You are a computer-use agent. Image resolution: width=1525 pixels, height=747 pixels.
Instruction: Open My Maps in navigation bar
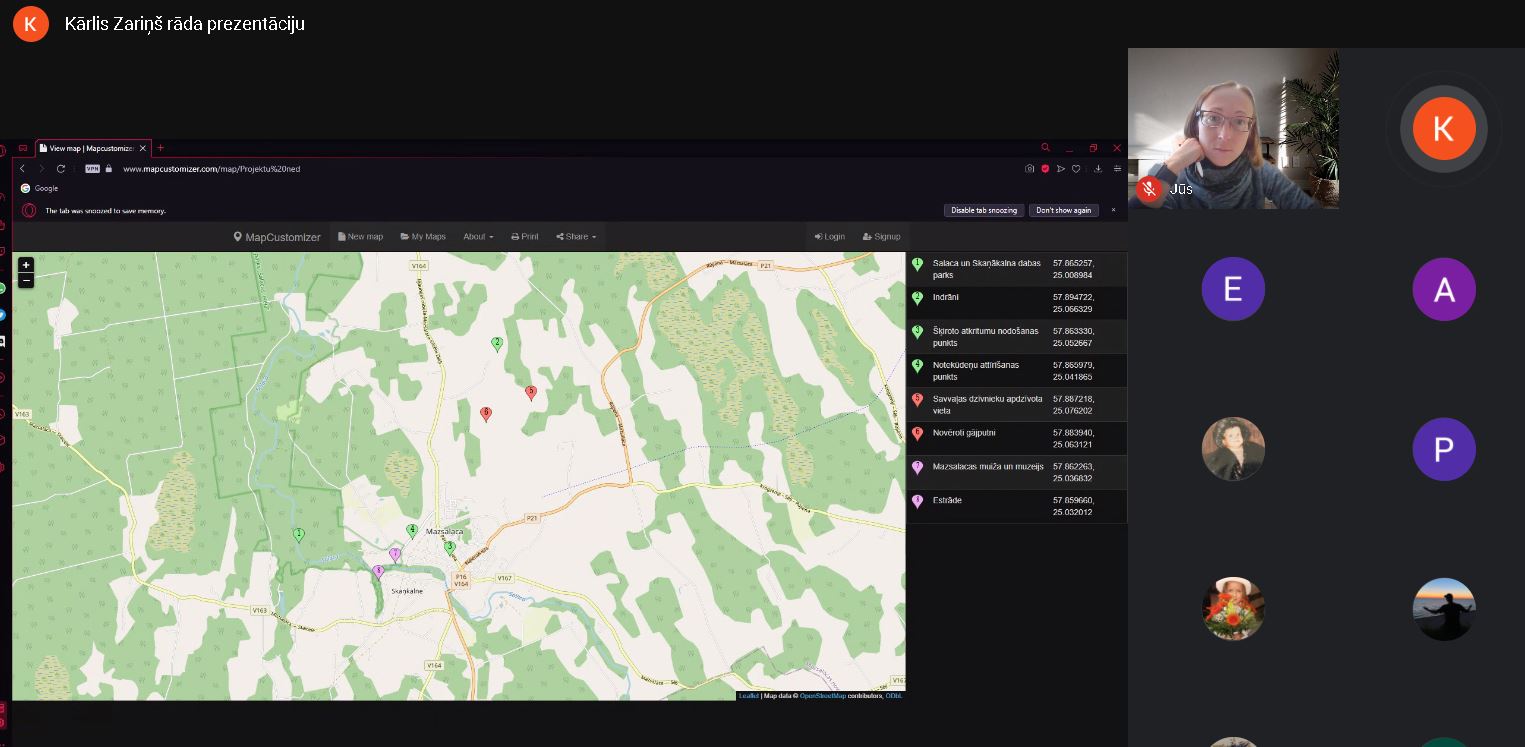423,237
